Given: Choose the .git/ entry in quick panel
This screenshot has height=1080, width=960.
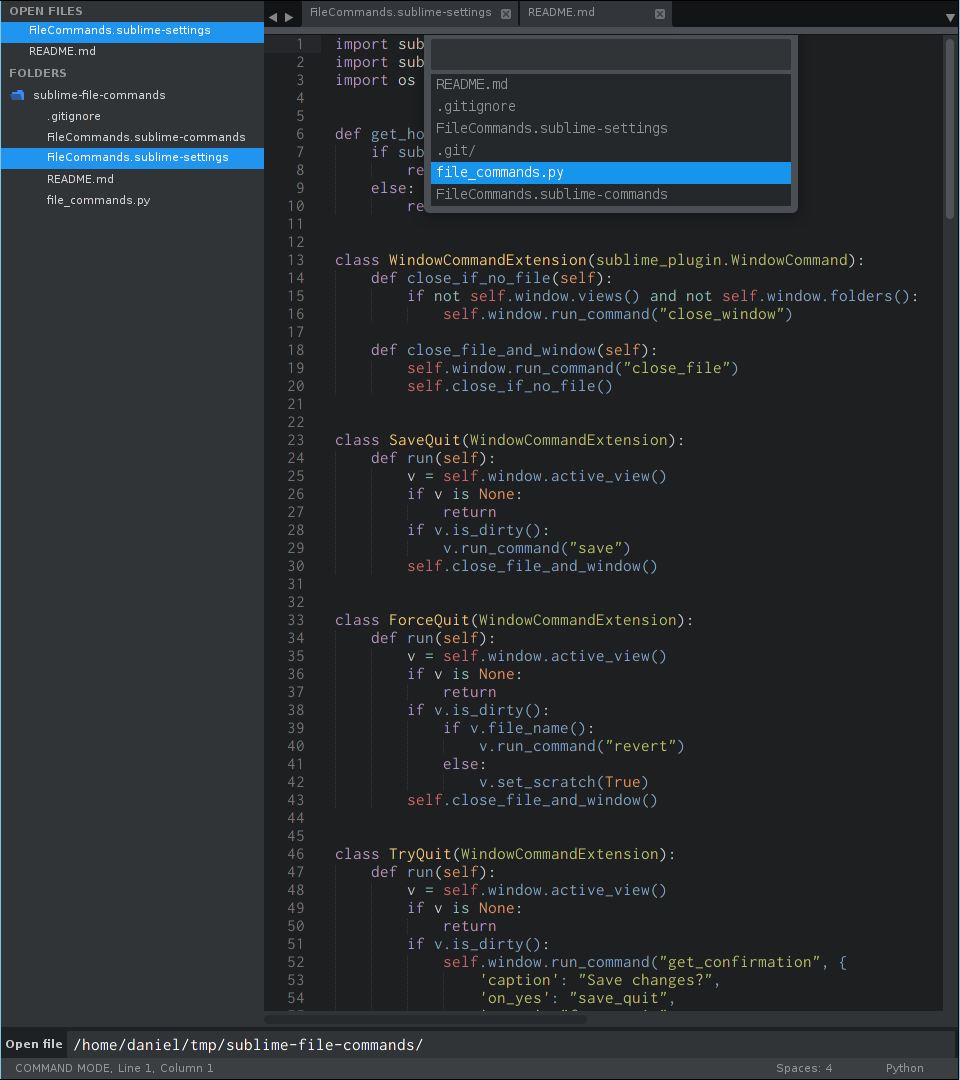Looking at the screenshot, I should [x=611, y=150].
